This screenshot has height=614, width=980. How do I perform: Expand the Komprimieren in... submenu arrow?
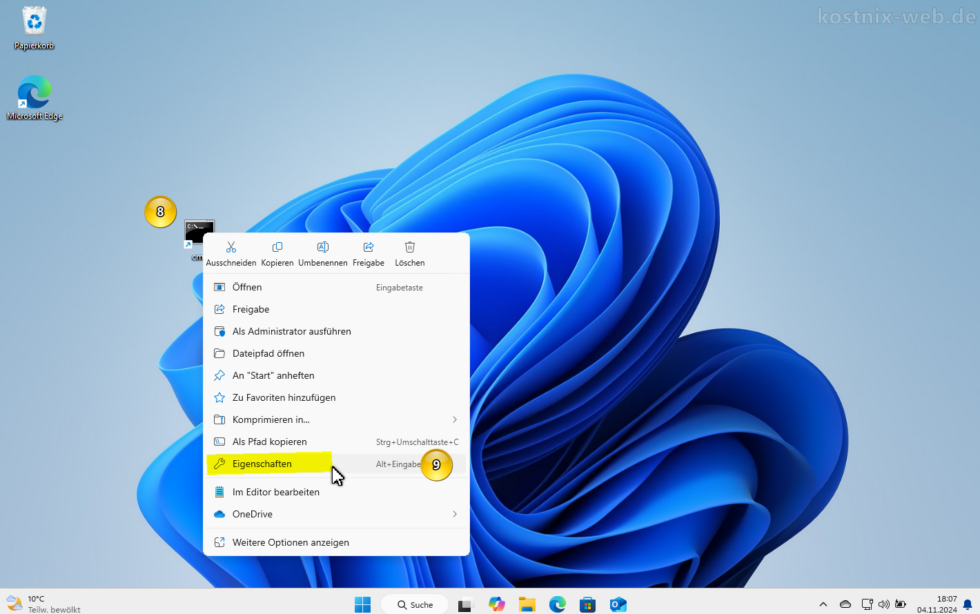454,420
